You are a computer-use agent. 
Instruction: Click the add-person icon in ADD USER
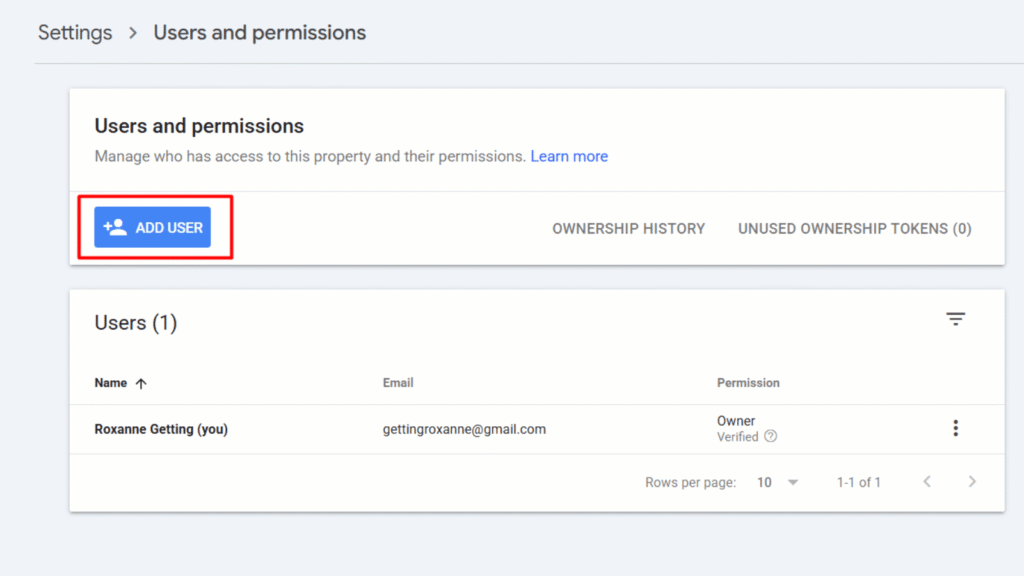tap(115, 227)
